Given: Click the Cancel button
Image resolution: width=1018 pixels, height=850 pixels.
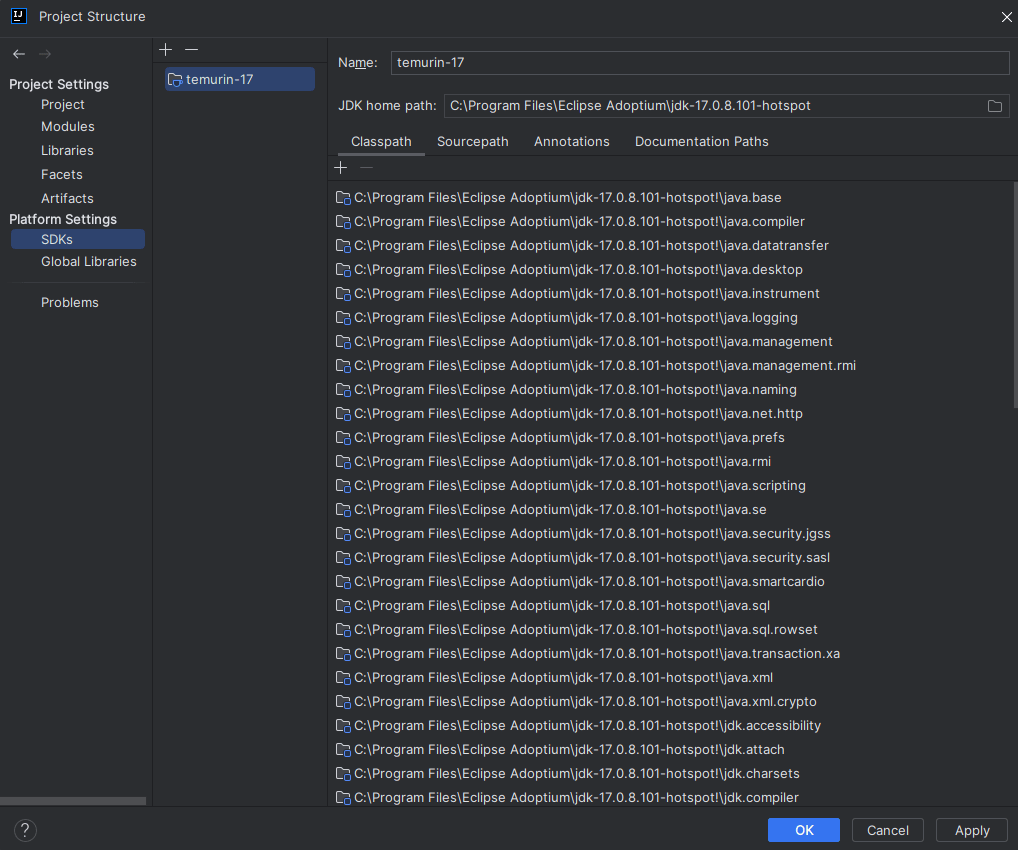Looking at the screenshot, I should coord(888,830).
